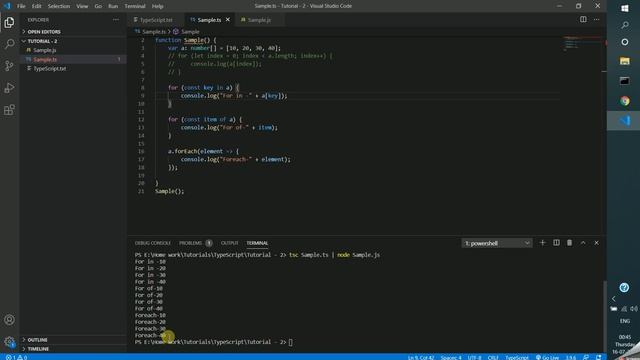This screenshot has width=640, height=360.
Task: Change indentation via Spaces: 4 status
Action: click(x=451, y=357)
